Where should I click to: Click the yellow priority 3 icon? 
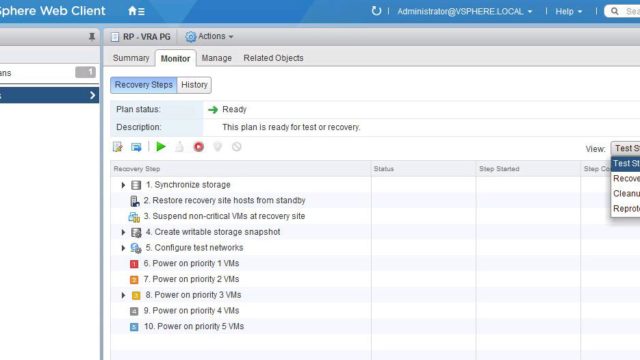click(136, 296)
